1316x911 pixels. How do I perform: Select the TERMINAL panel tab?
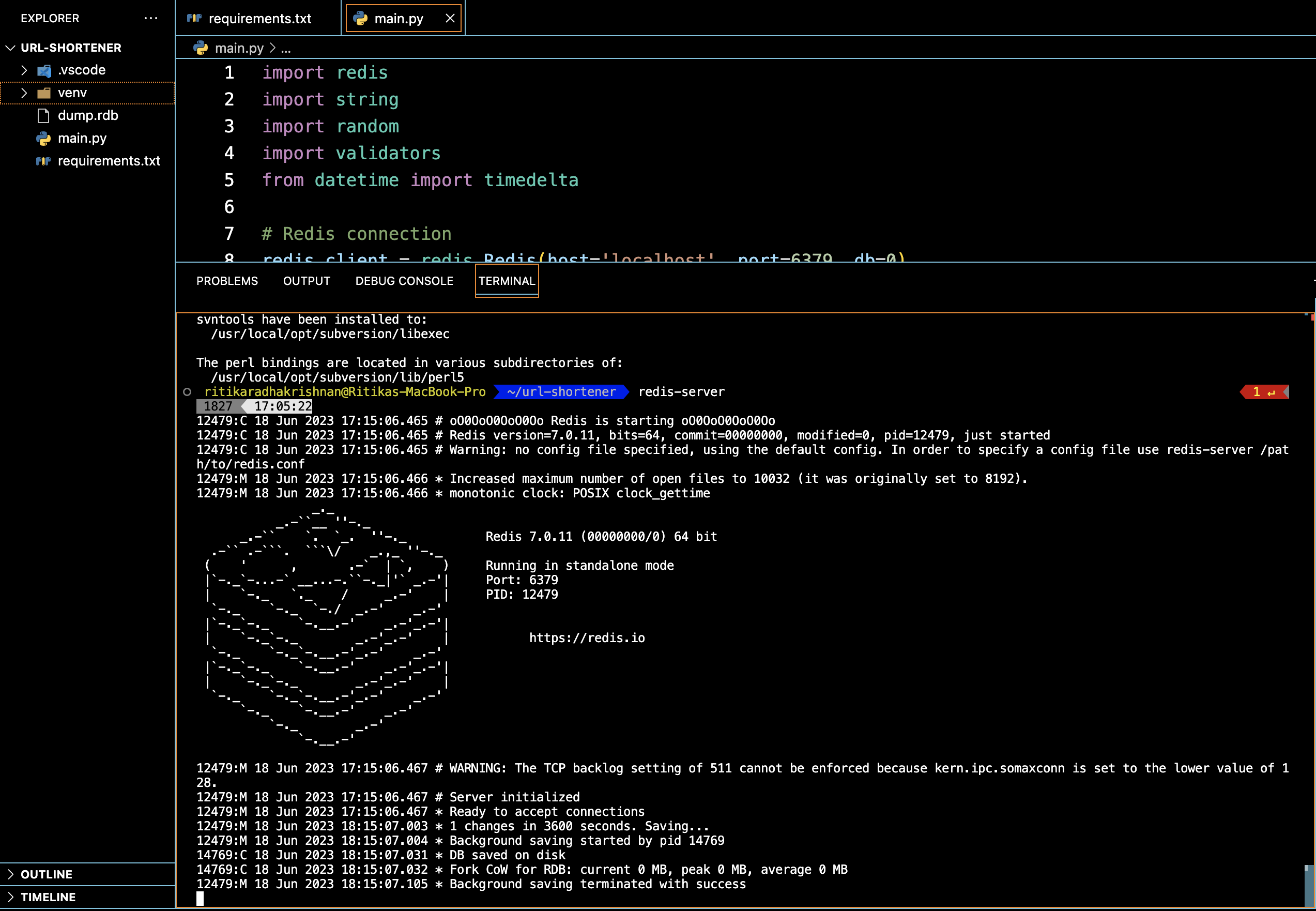click(507, 281)
